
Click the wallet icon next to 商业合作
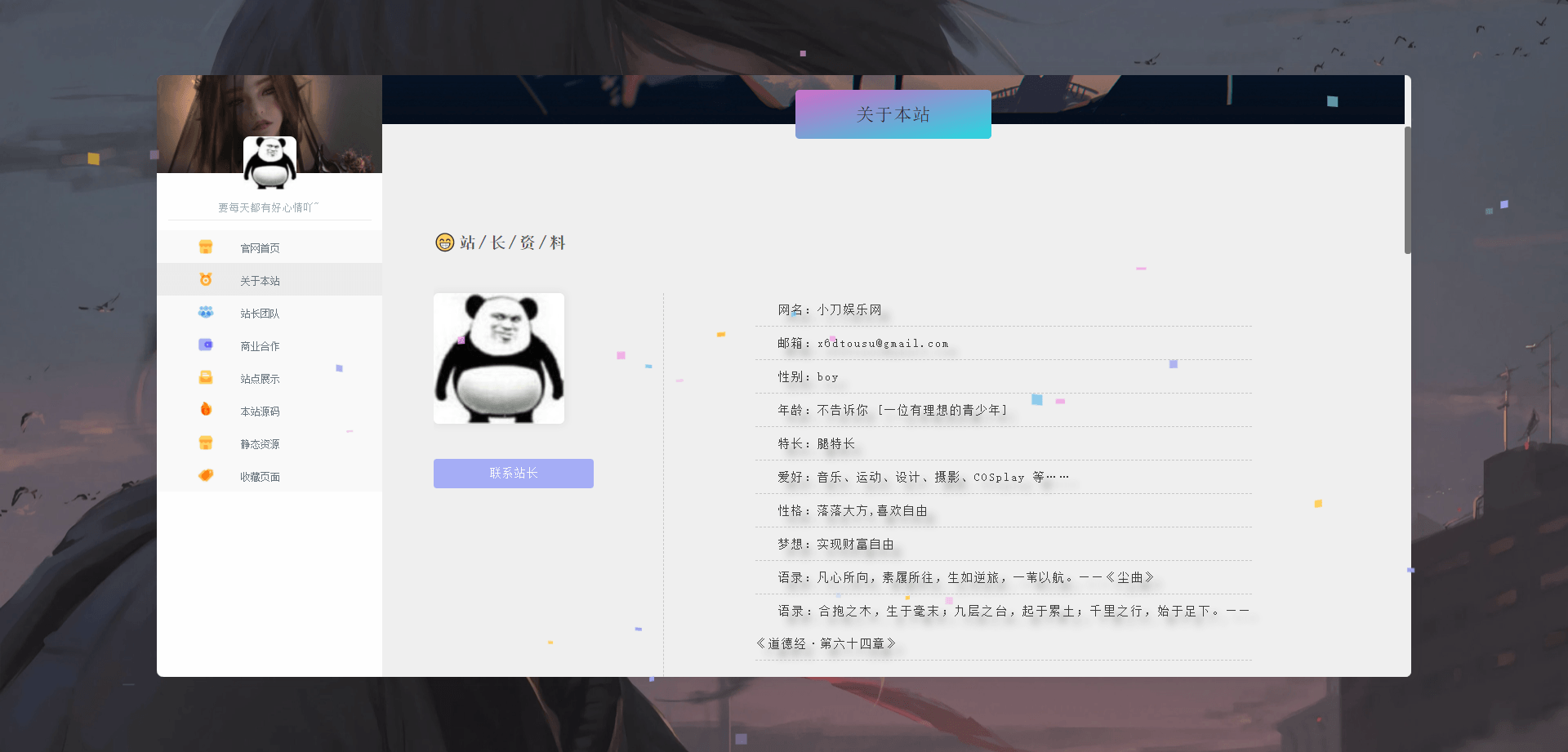pyautogui.click(x=206, y=345)
